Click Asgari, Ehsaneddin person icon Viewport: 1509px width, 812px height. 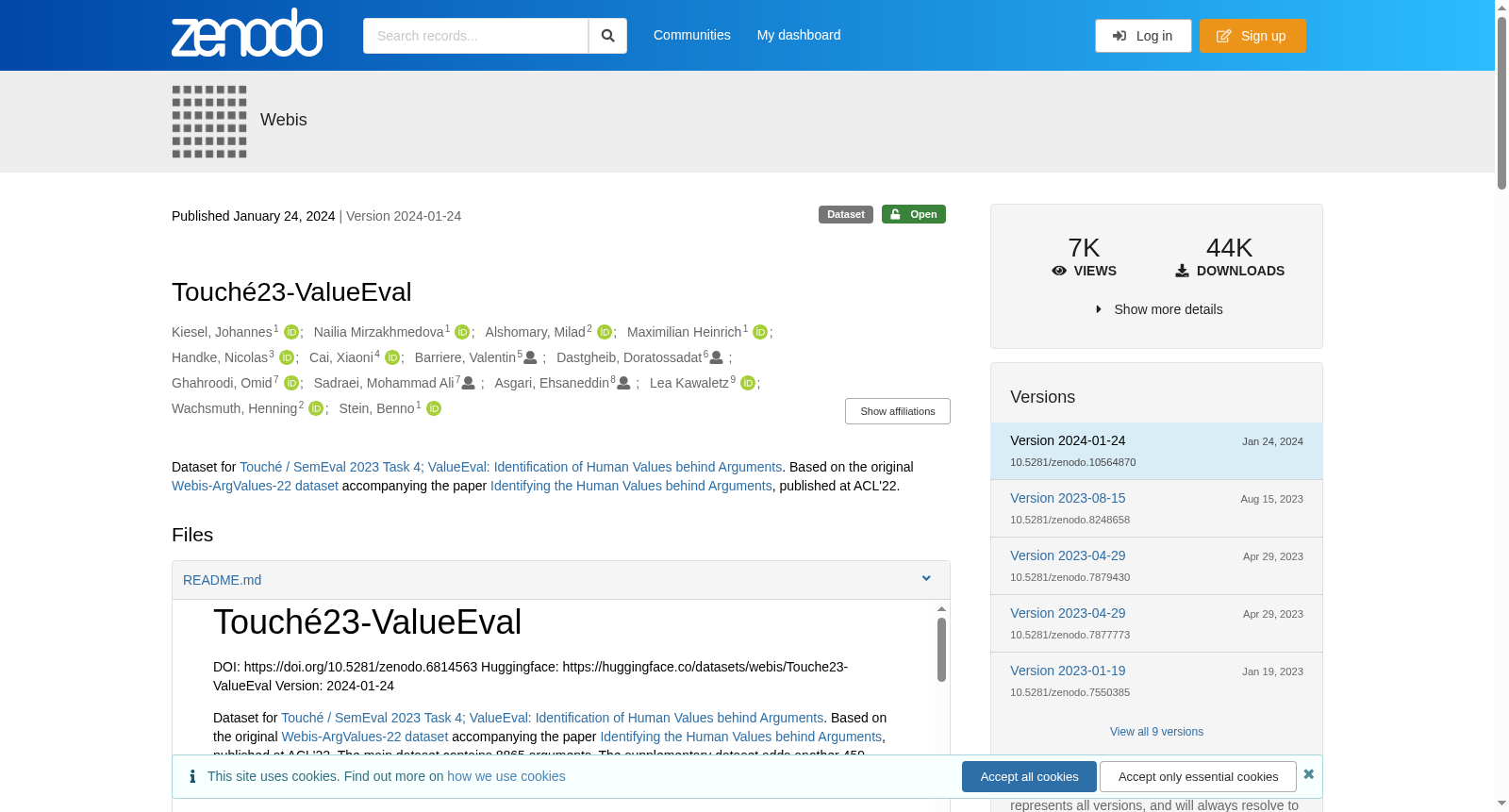pos(623,383)
